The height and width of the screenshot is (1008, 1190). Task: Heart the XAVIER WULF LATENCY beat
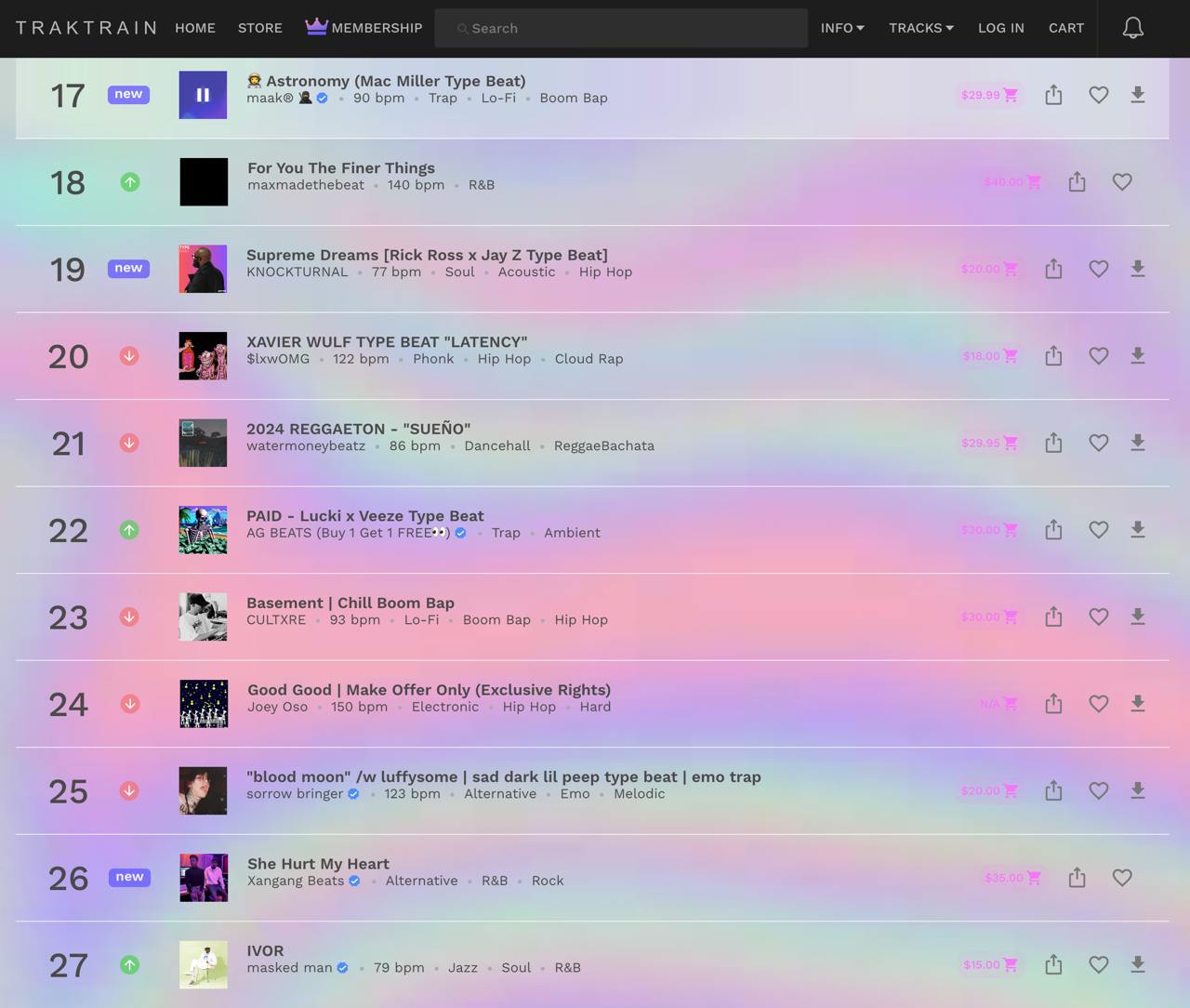(x=1098, y=356)
